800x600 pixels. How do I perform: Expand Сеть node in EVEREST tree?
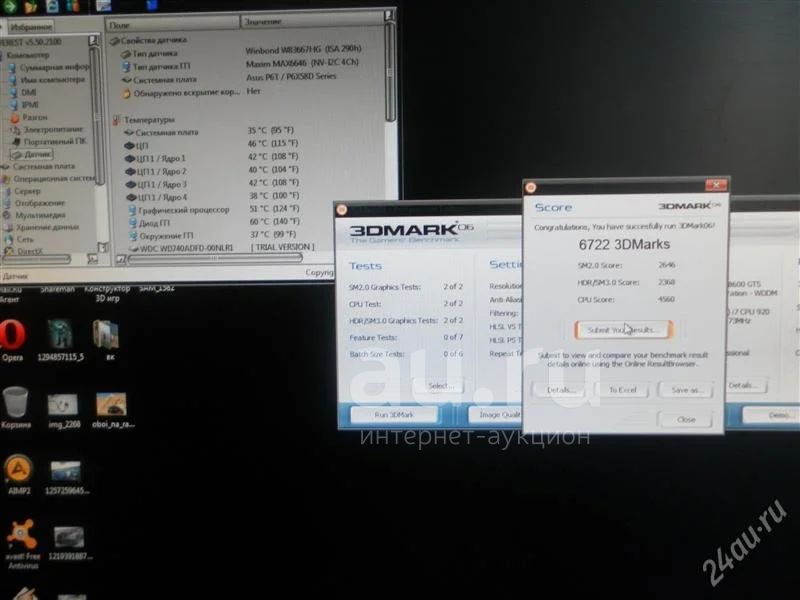19,239
